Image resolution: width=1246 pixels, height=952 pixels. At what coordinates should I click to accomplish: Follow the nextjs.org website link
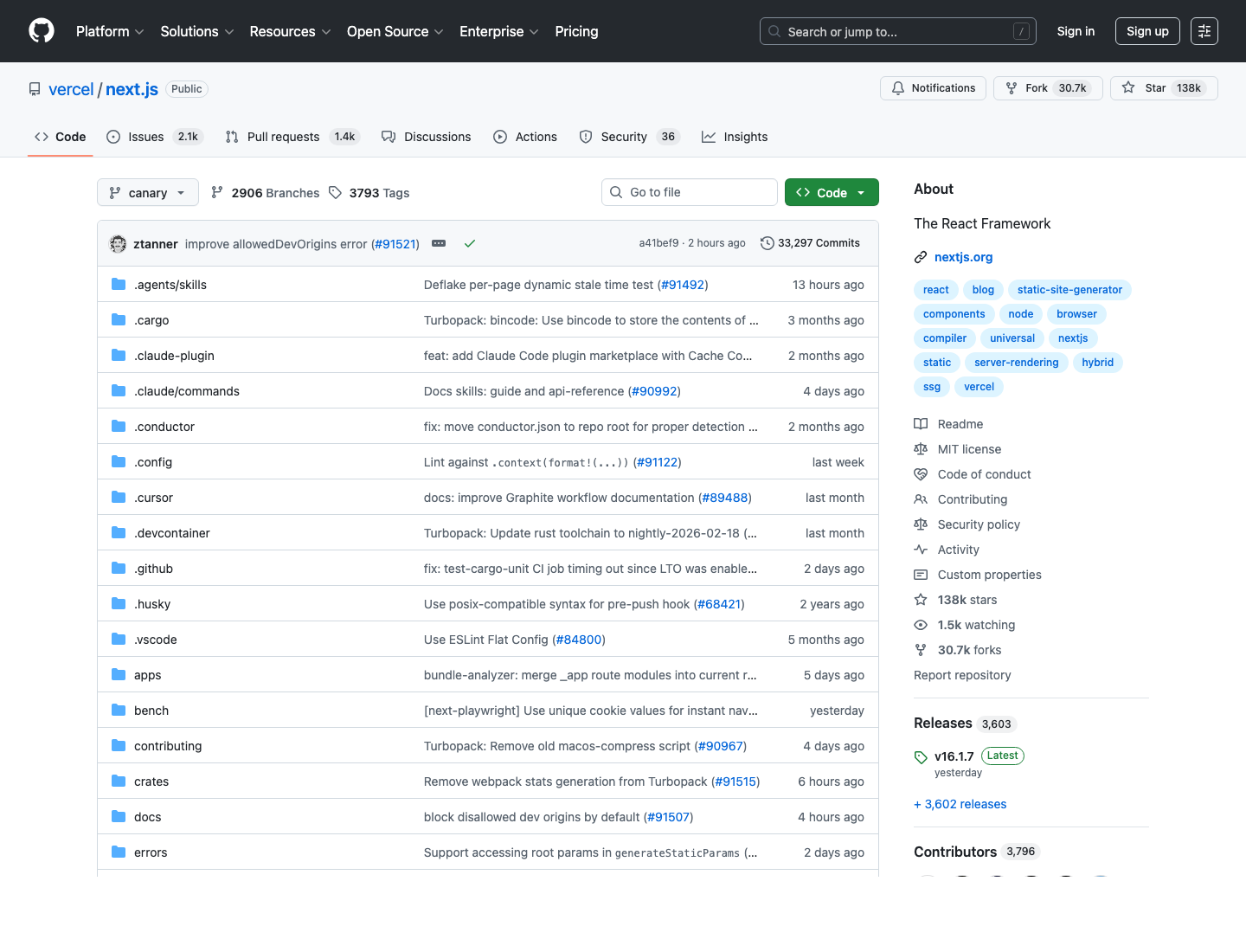[963, 256]
